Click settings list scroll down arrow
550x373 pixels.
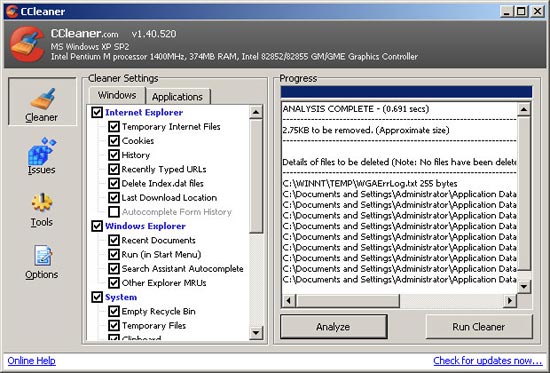click(x=256, y=332)
